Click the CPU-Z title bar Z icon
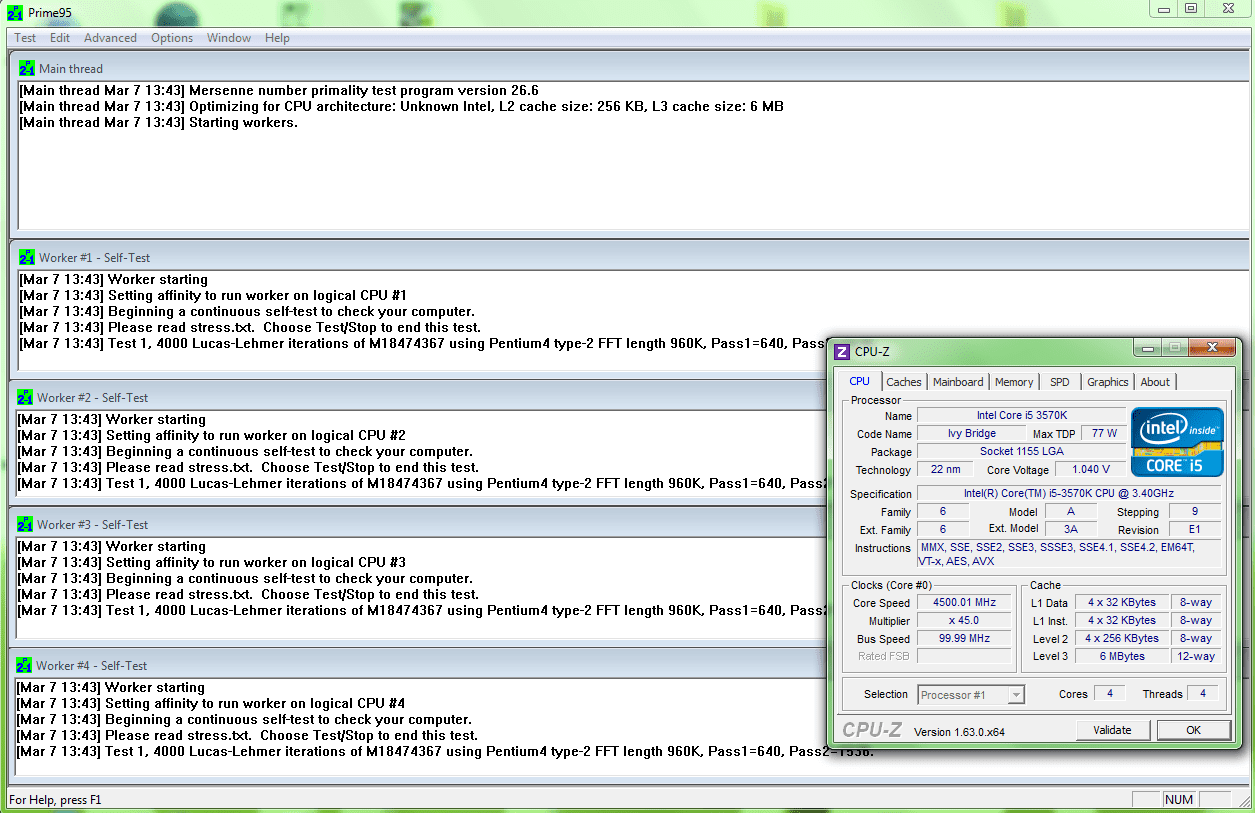The width and height of the screenshot is (1255, 813). click(842, 351)
